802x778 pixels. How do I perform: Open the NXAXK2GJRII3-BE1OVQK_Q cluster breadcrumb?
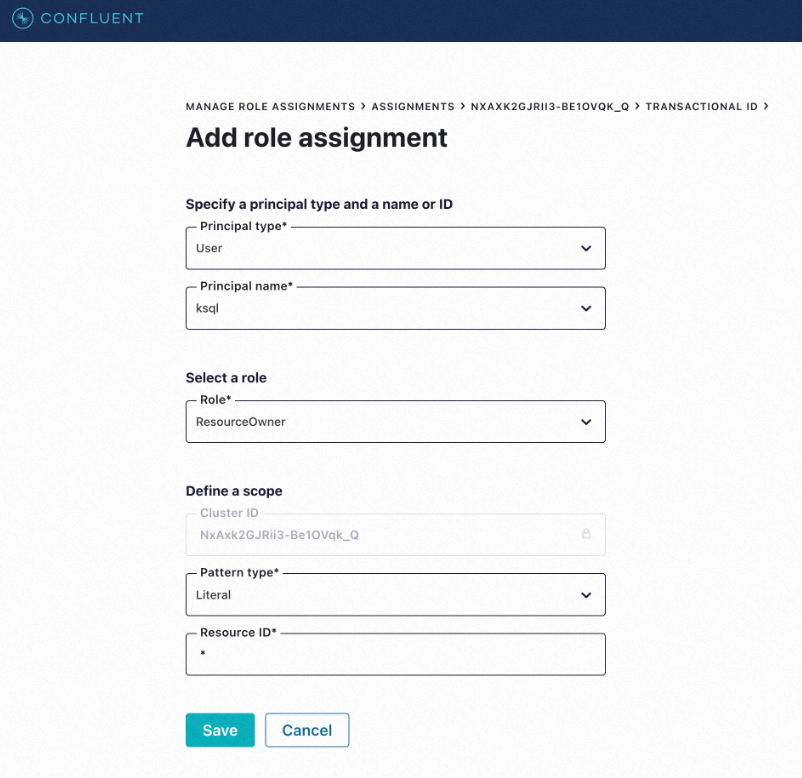click(550, 106)
